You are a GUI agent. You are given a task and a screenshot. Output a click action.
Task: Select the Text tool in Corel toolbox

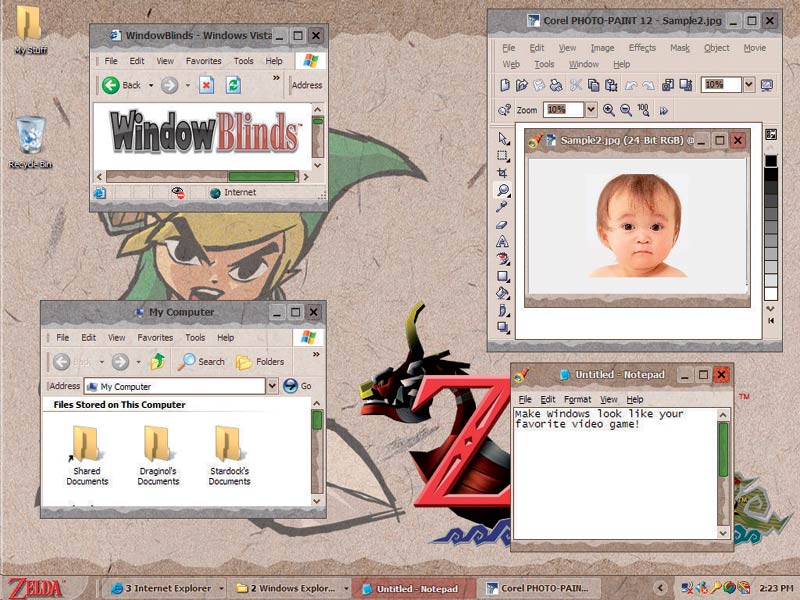[503, 241]
